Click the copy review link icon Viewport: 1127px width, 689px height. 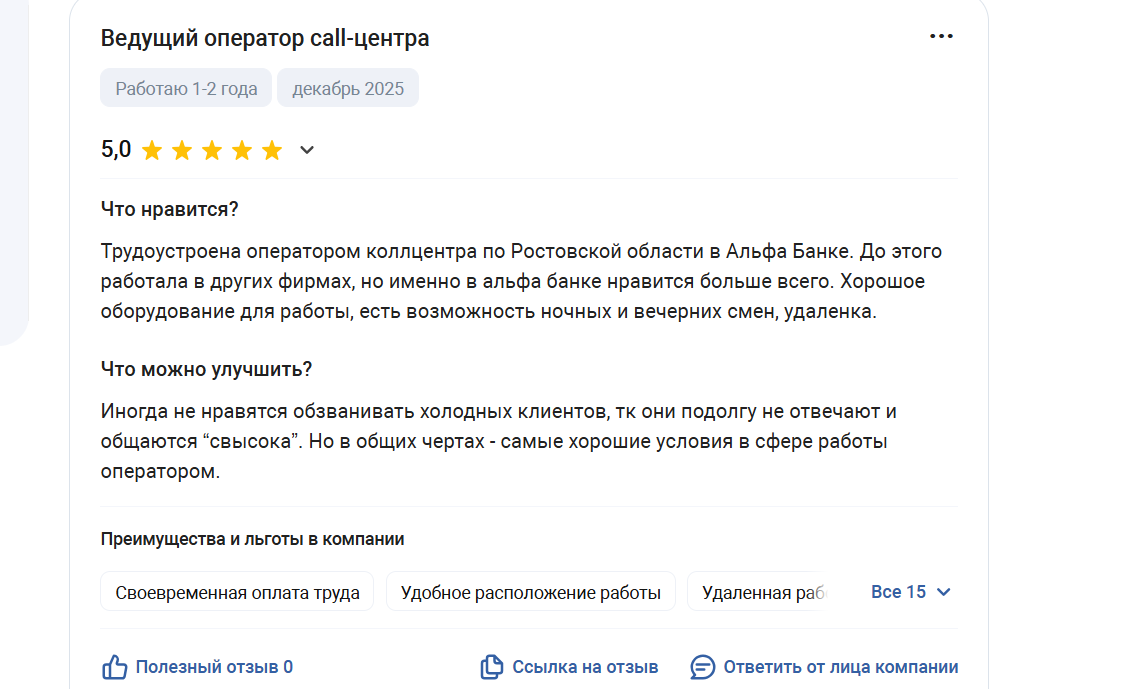[491, 667]
